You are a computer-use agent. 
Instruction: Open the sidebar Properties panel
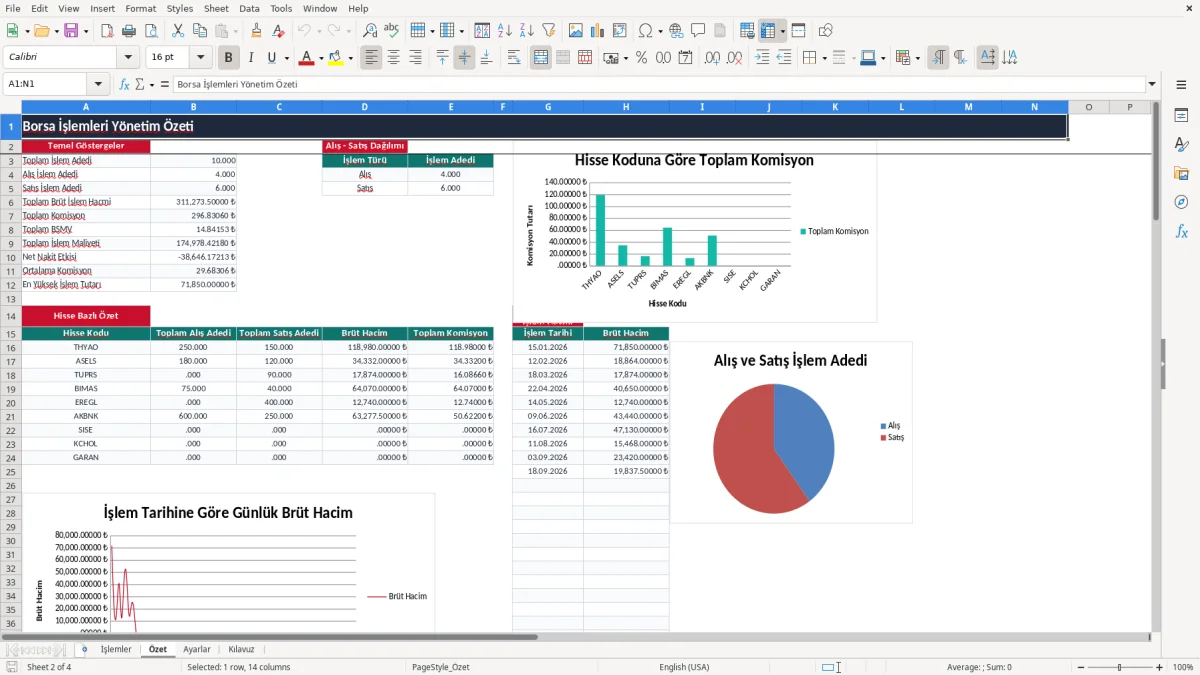click(x=1181, y=115)
